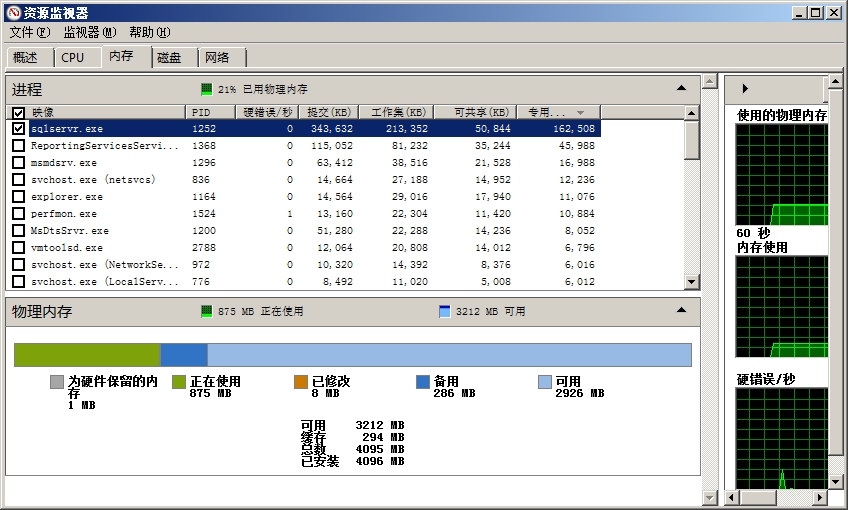Click the light blue 可用 legend swatch

point(545,382)
